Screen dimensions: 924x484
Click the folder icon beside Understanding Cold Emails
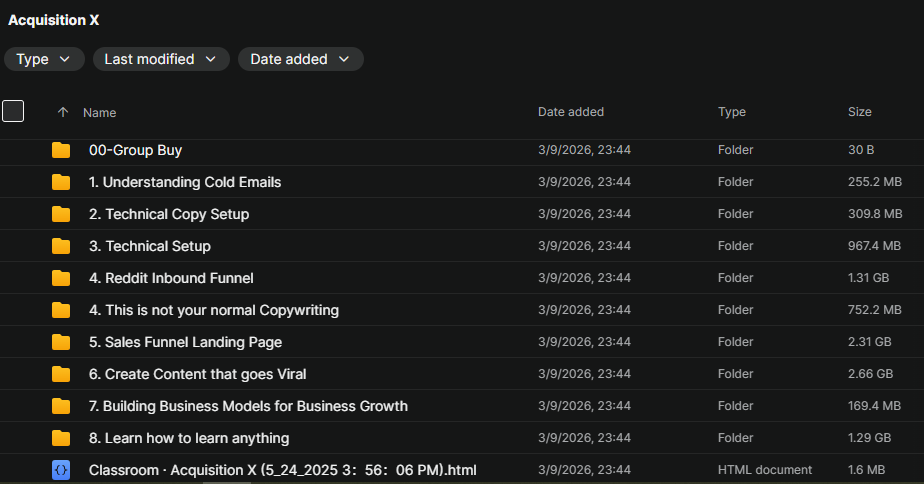point(61,182)
